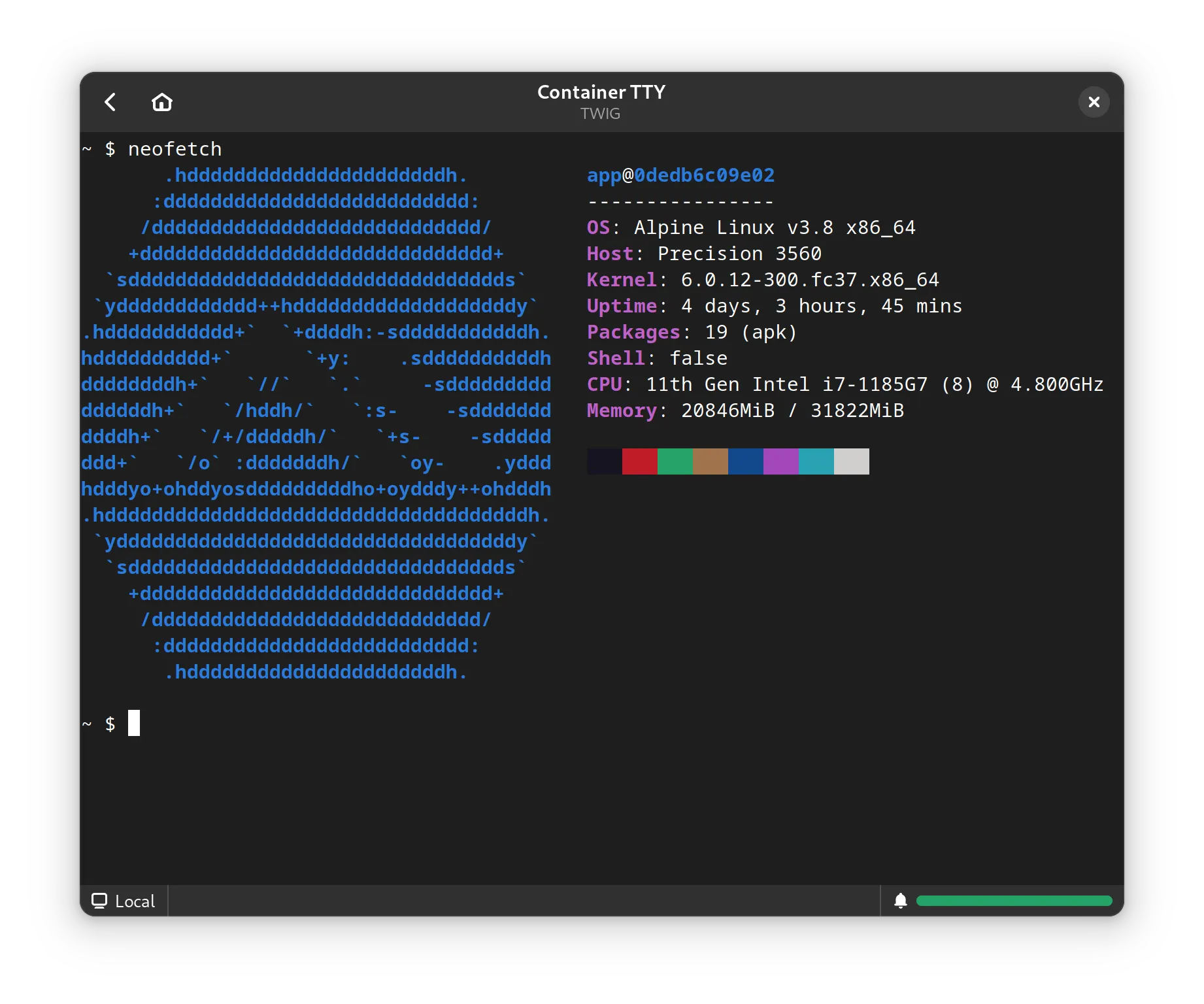Click the Kernel version line
Screen dimensions: 1204x1004
[x=762, y=280]
